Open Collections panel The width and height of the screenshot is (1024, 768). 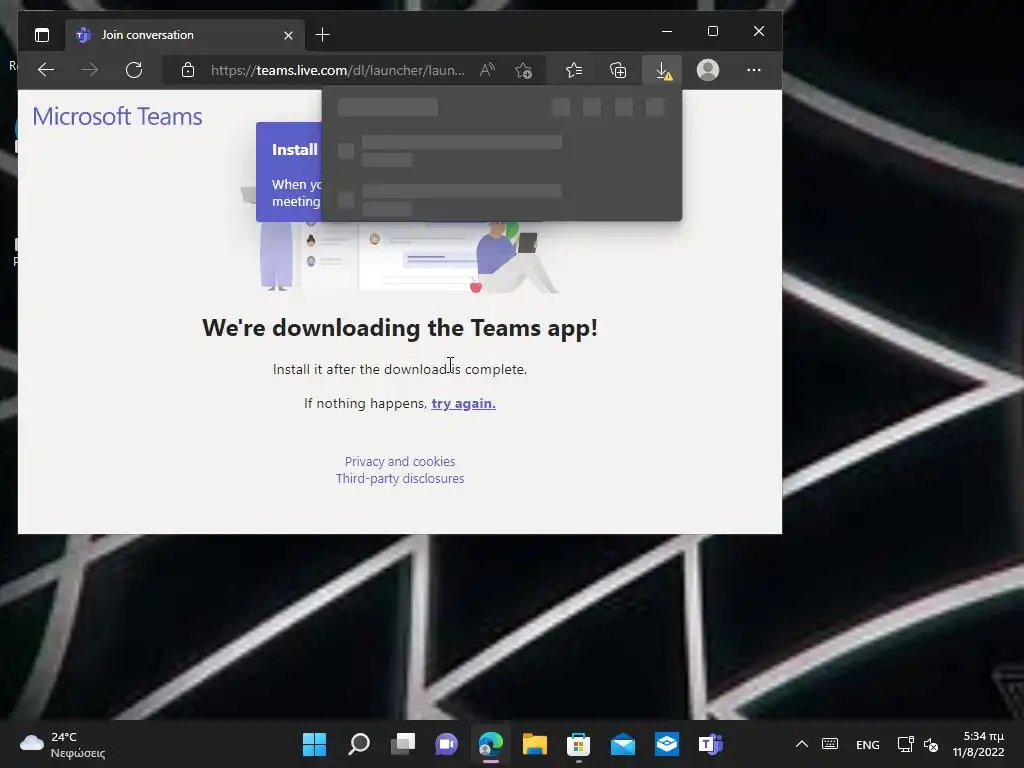coord(618,70)
